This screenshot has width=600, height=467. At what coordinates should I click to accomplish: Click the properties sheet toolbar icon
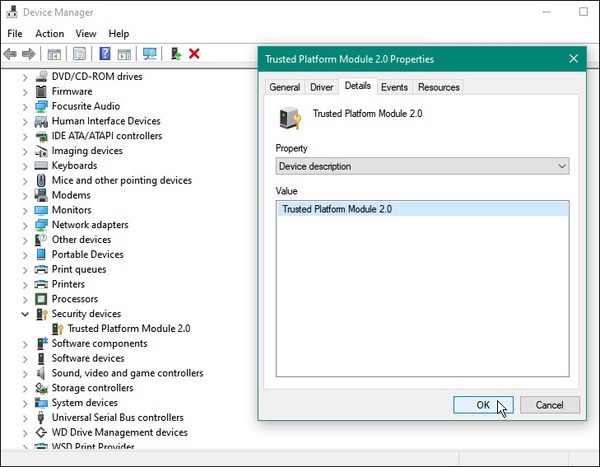[79, 54]
